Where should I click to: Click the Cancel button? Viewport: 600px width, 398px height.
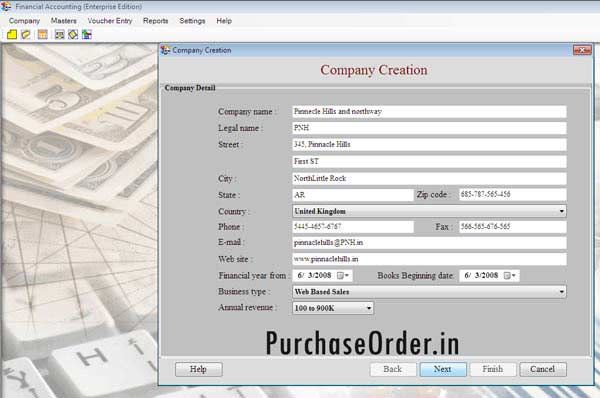coord(543,369)
